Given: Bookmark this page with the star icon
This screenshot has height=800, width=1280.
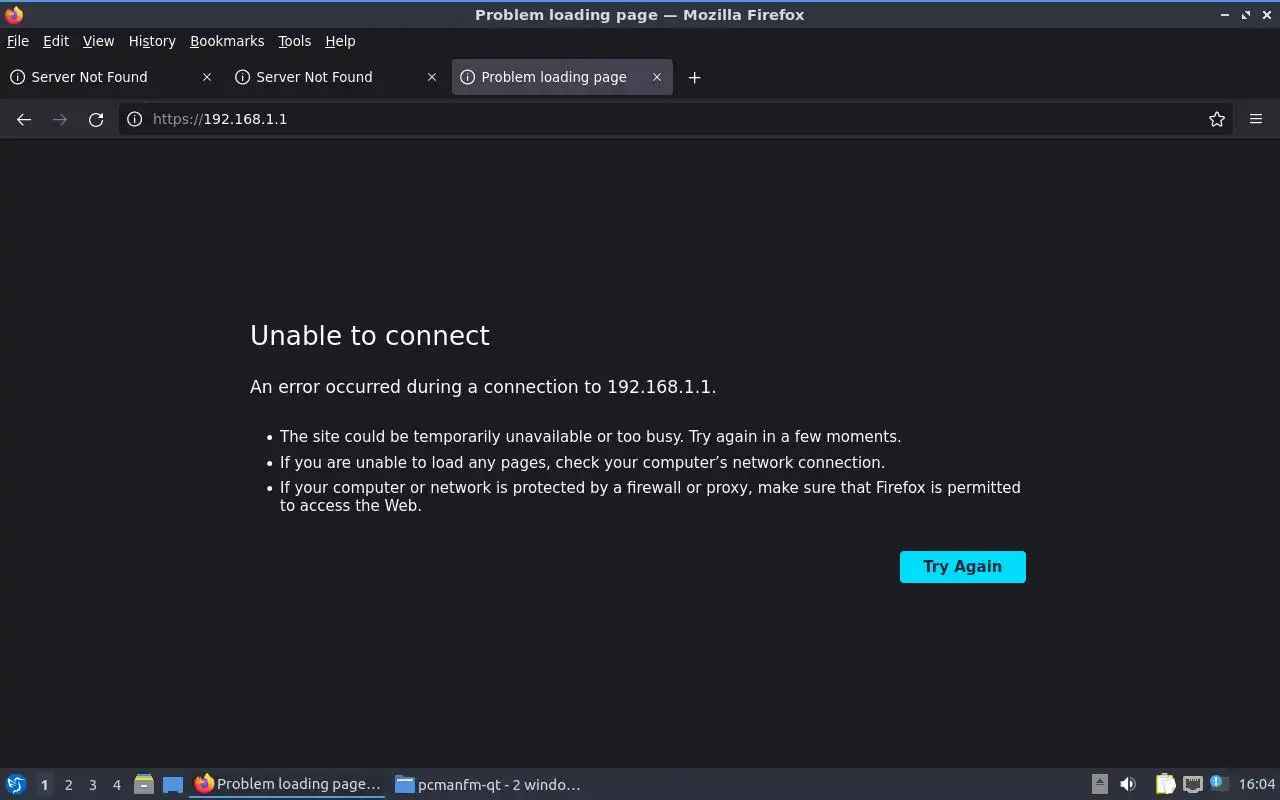Looking at the screenshot, I should 1217,119.
